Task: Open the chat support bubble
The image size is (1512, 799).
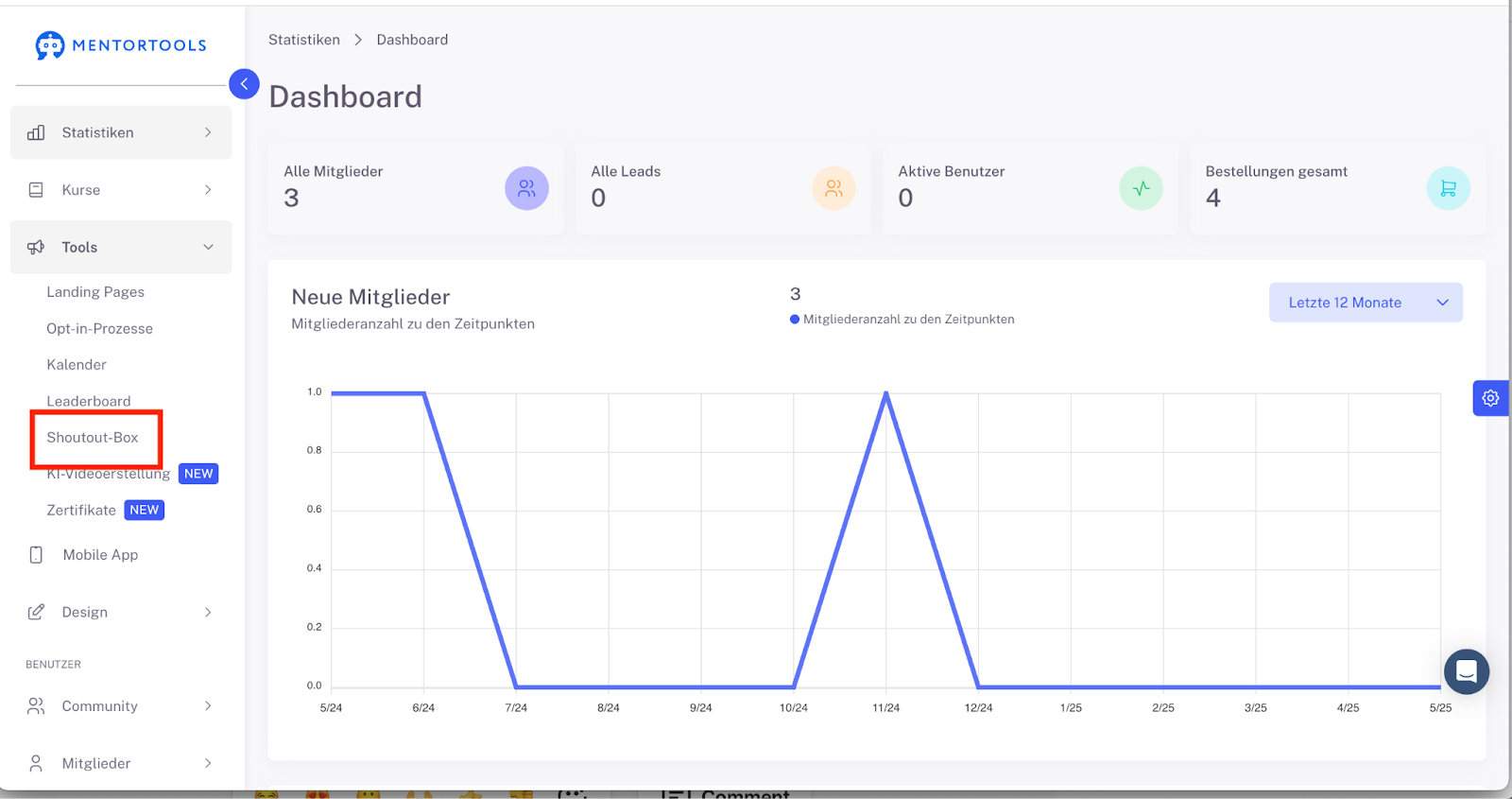Action: [1467, 672]
